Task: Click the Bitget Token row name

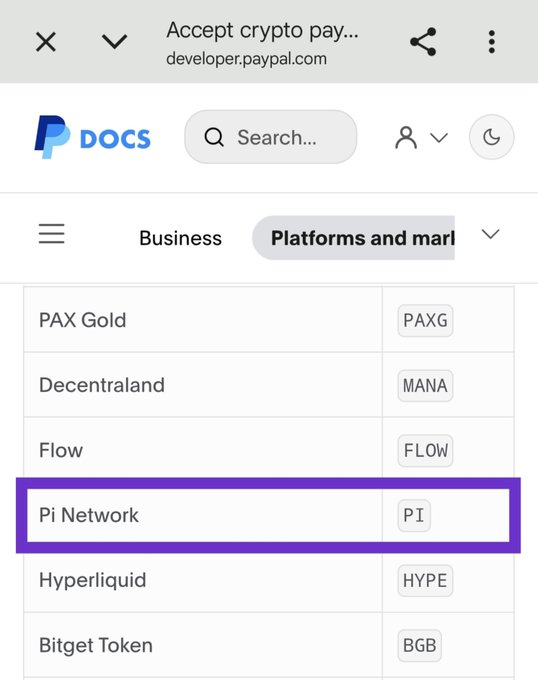Action: (x=96, y=645)
